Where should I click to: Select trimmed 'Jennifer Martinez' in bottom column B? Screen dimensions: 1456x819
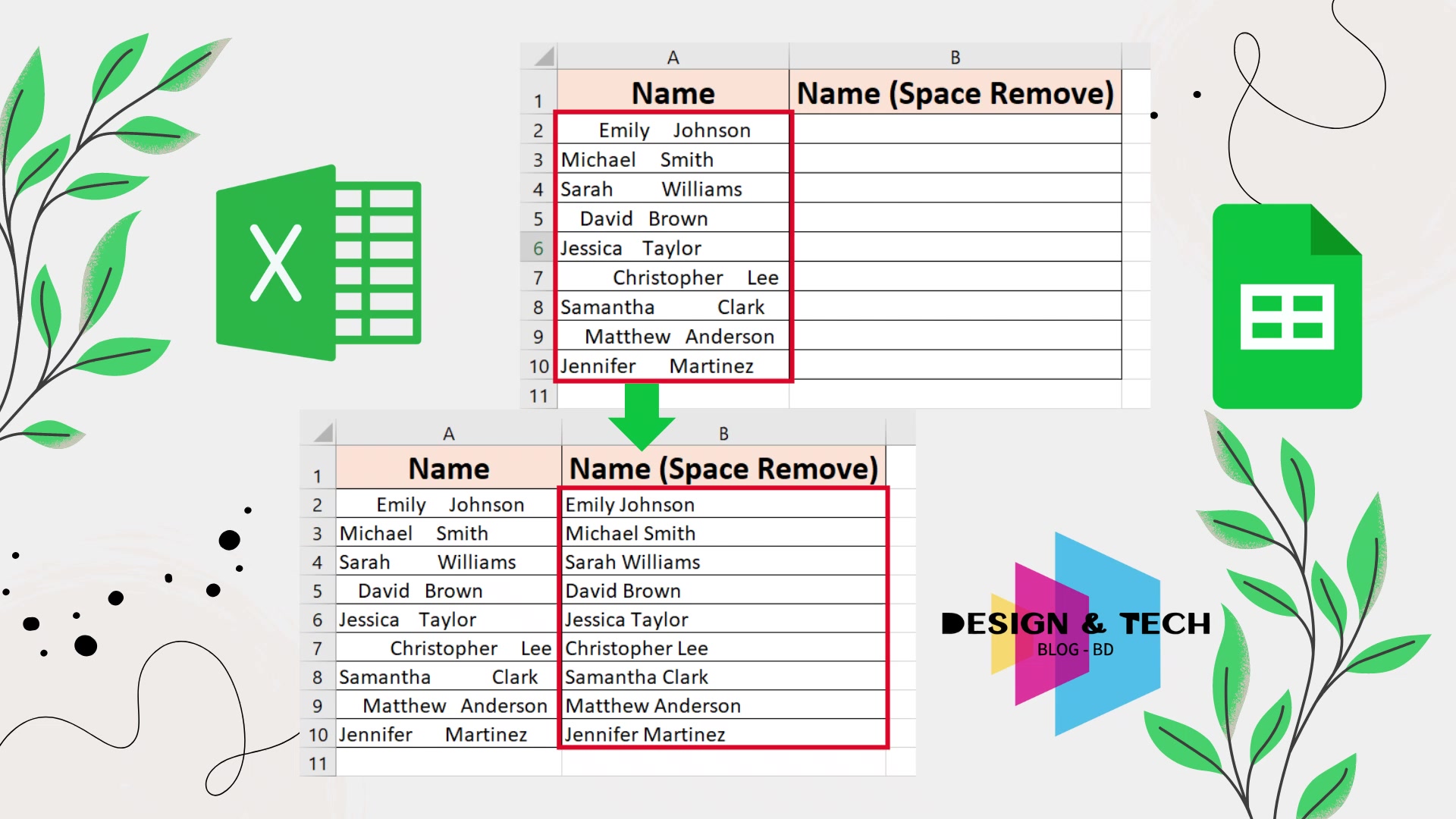pyautogui.click(x=723, y=734)
